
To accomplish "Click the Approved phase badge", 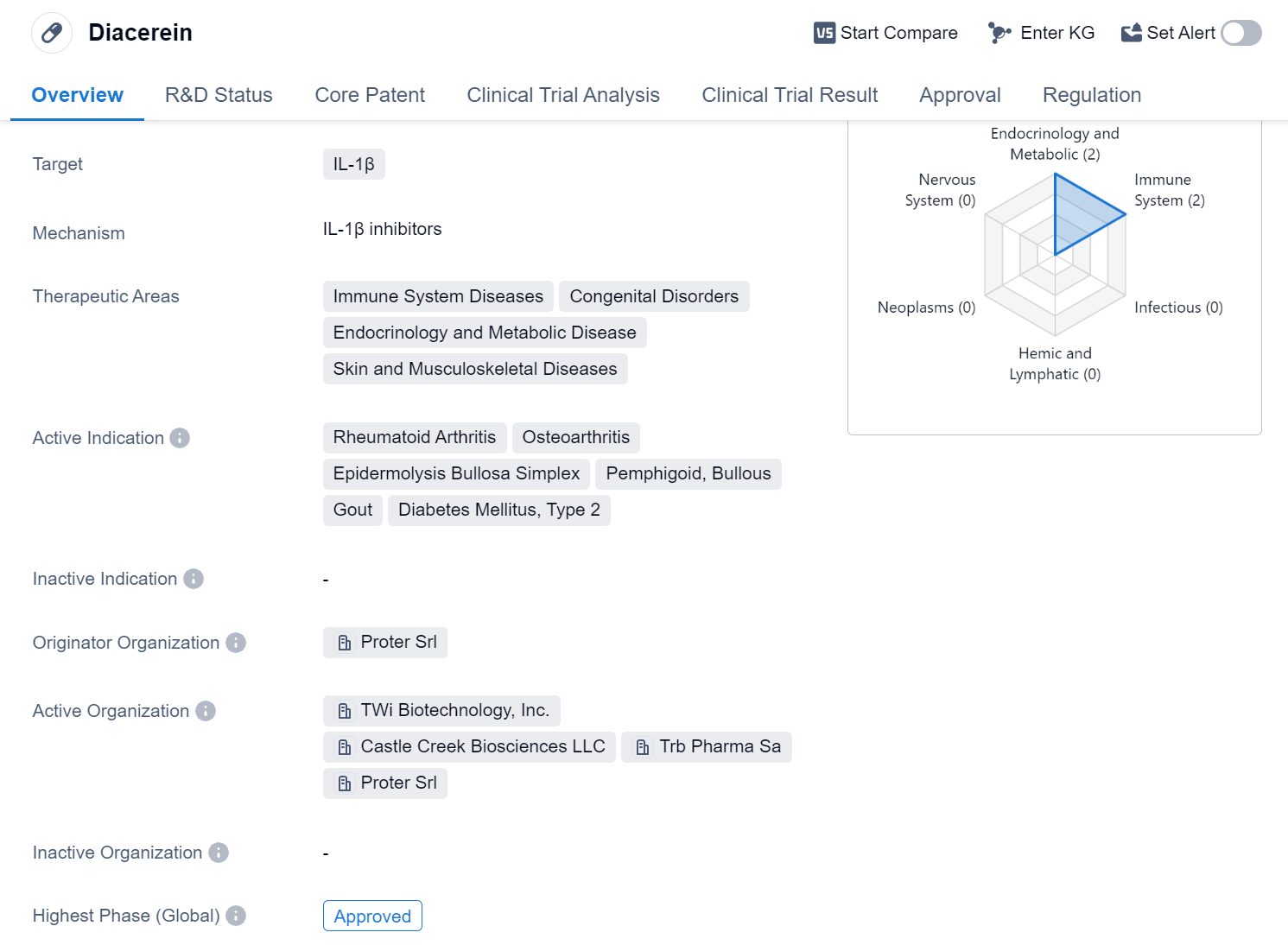I will [x=372, y=916].
